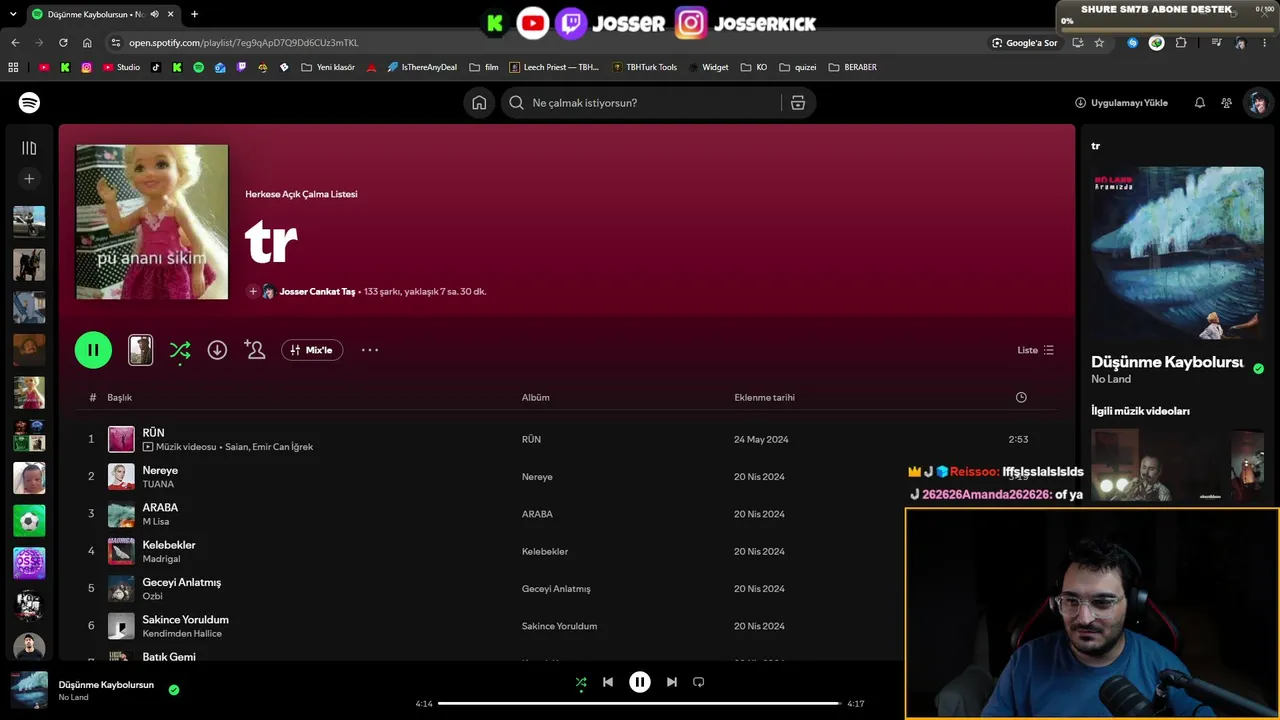Click the Mix'le button
The width and height of the screenshot is (1280, 720).
312,350
